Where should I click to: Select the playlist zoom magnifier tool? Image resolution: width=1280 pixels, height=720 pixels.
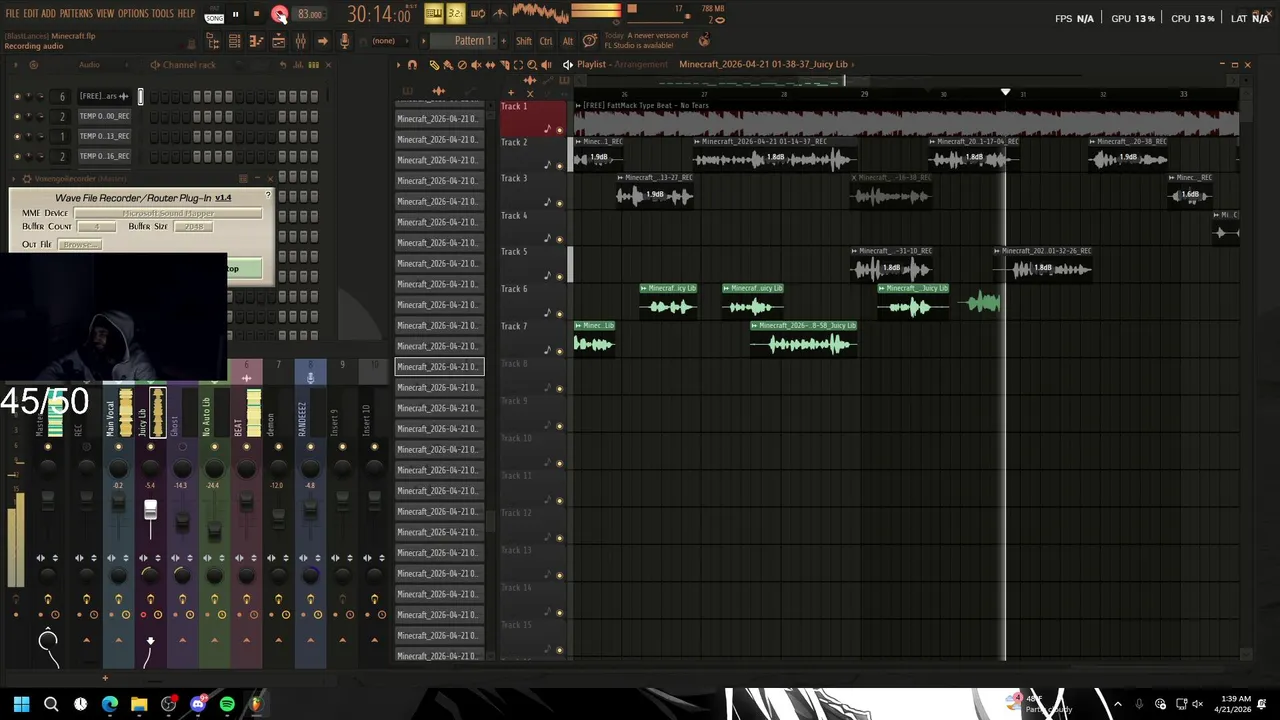(532, 65)
